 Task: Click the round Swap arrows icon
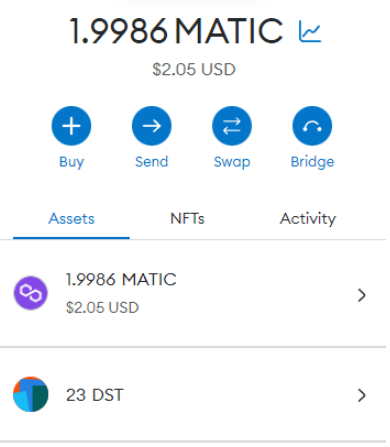click(232, 126)
